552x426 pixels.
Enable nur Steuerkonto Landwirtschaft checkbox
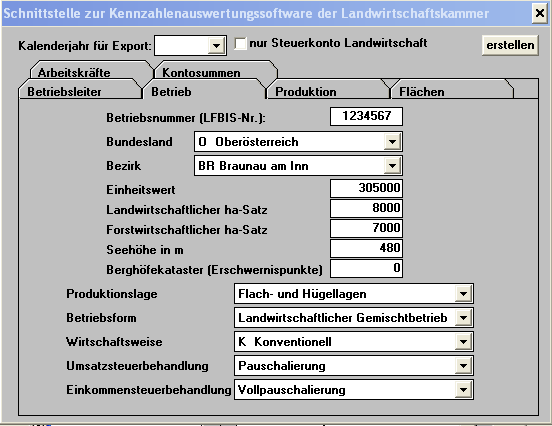point(240,44)
